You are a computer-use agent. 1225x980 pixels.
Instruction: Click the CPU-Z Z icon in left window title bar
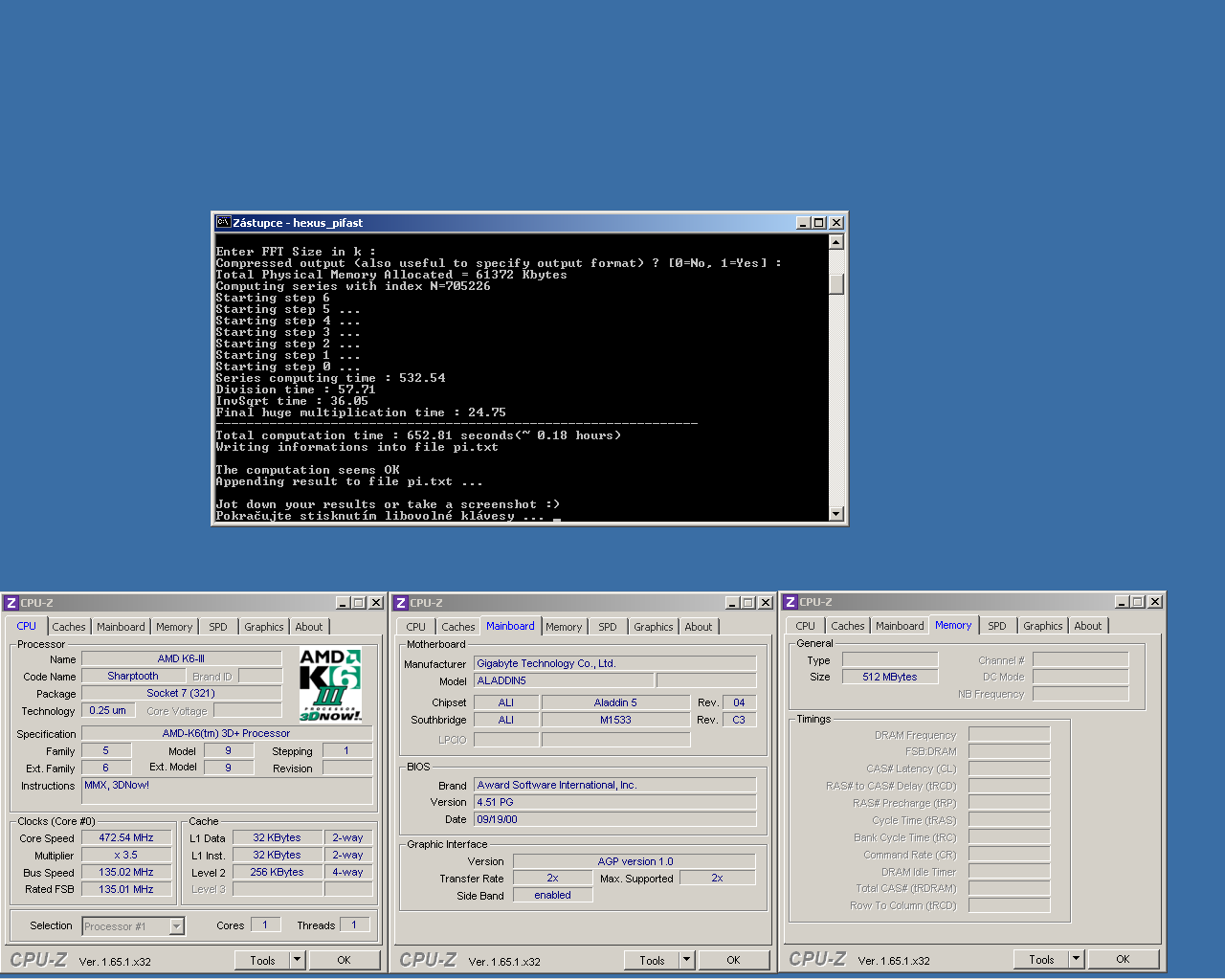(x=11, y=603)
